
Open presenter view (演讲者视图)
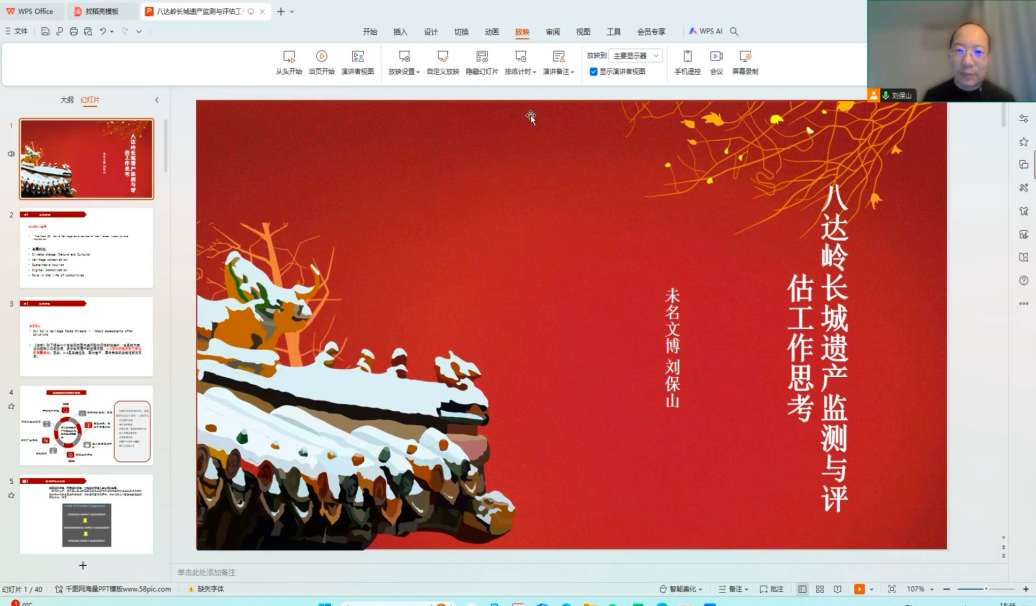[357, 62]
